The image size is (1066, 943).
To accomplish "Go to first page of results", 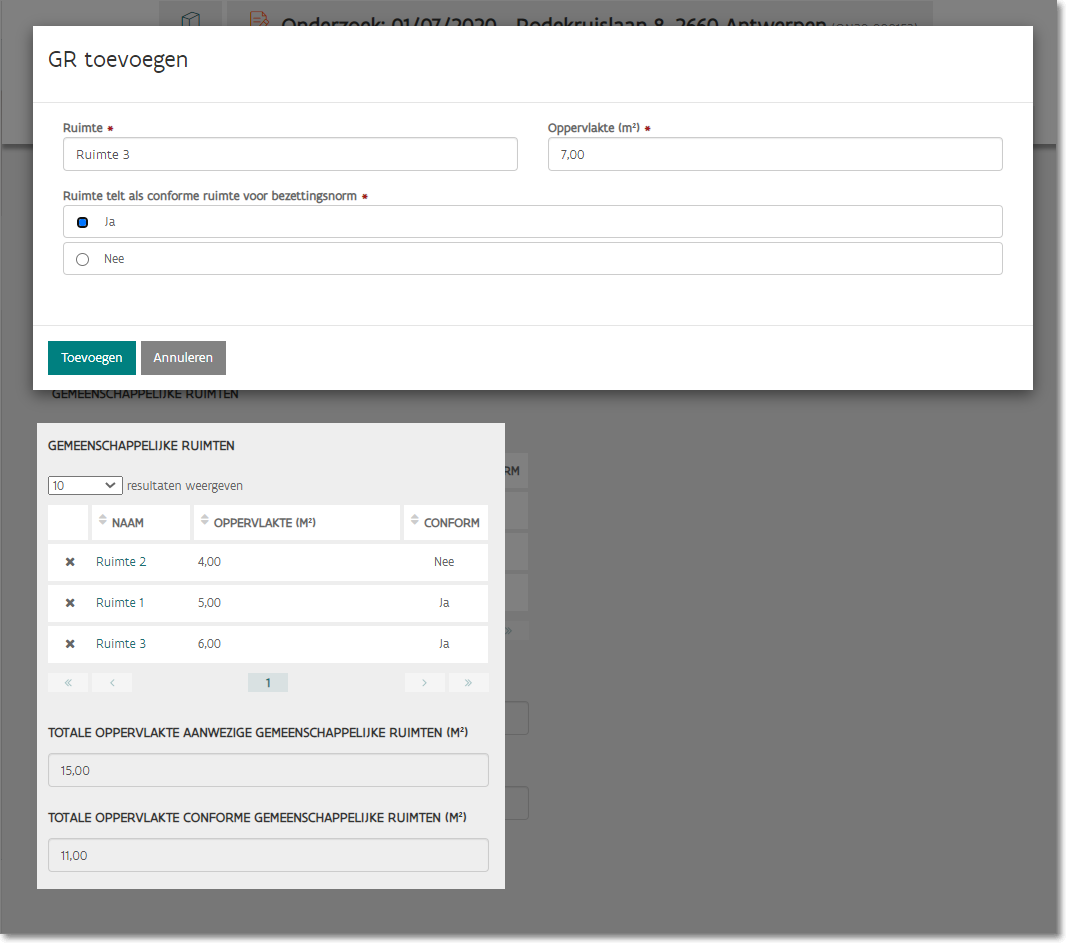I will (68, 683).
